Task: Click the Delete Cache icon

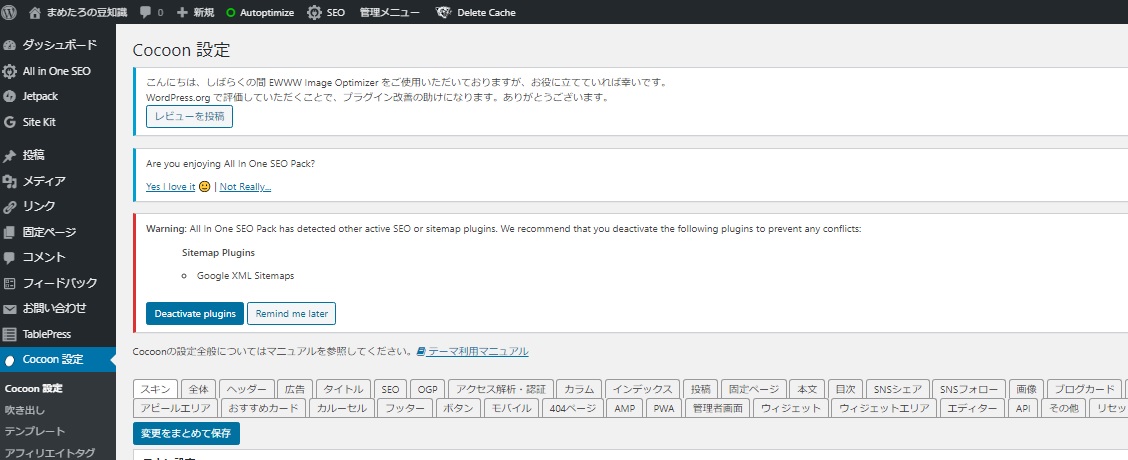Action: pos(444,12)
